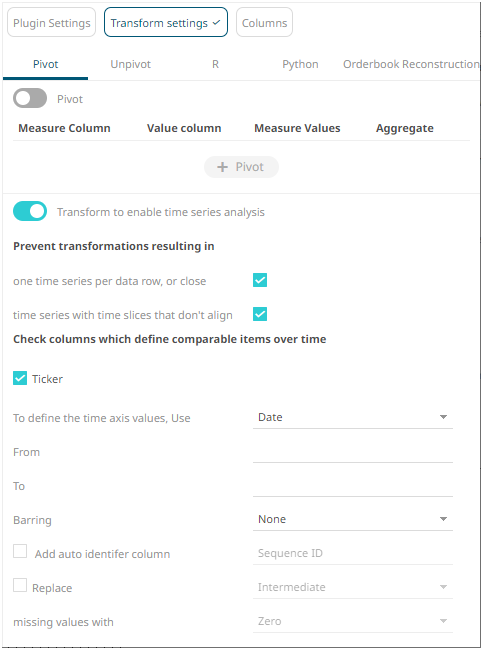Check the Replace missing values checkbox
The image size is (484, 651).
point(20,585)
